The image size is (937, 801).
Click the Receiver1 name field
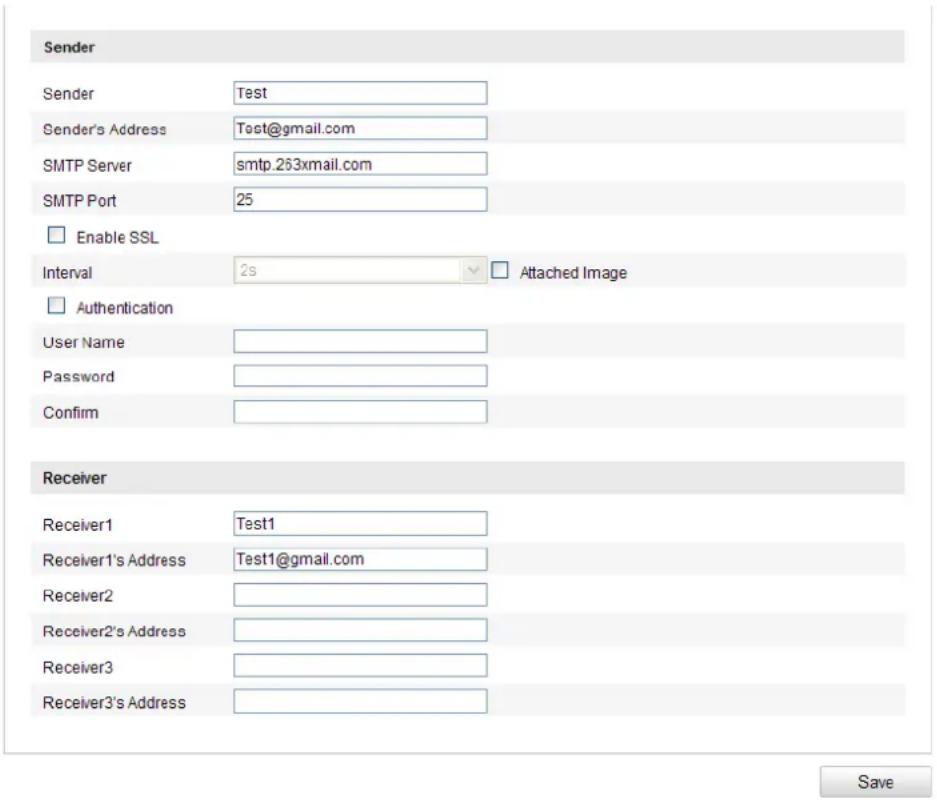(360, 523)
